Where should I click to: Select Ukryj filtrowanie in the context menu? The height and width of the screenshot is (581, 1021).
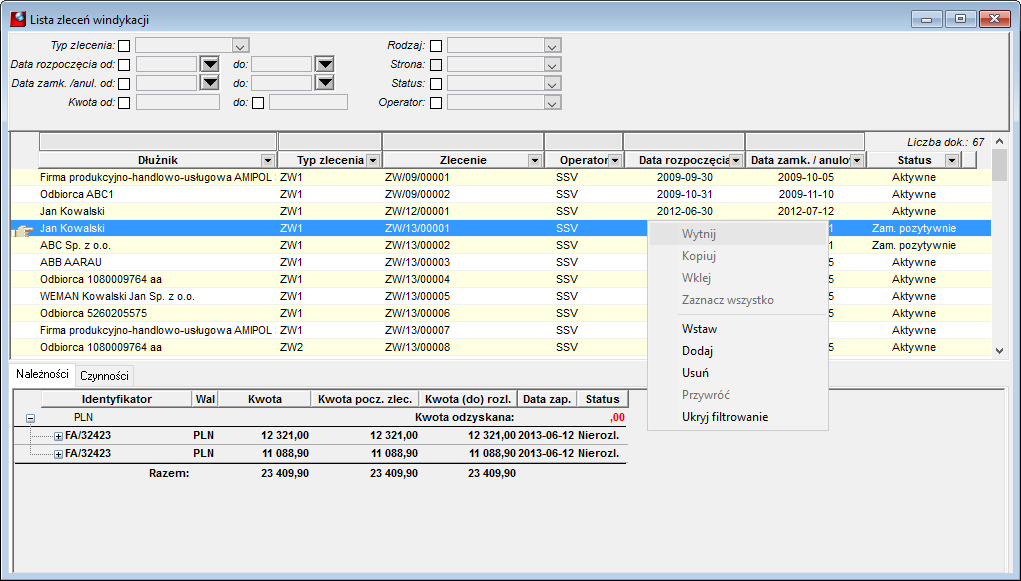(x=738, y=417)
